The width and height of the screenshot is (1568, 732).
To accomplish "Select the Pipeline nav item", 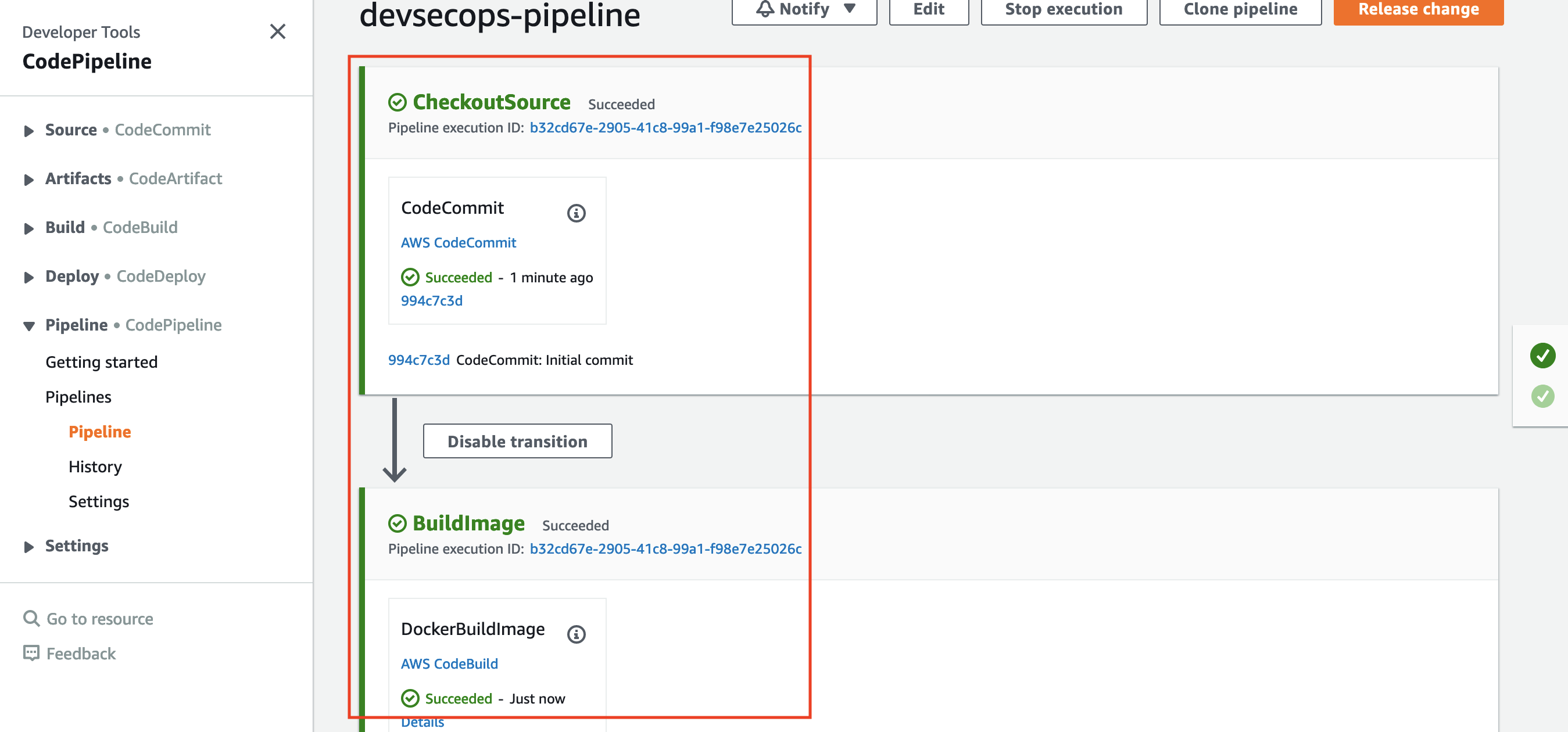I will (x=100, y=432).
